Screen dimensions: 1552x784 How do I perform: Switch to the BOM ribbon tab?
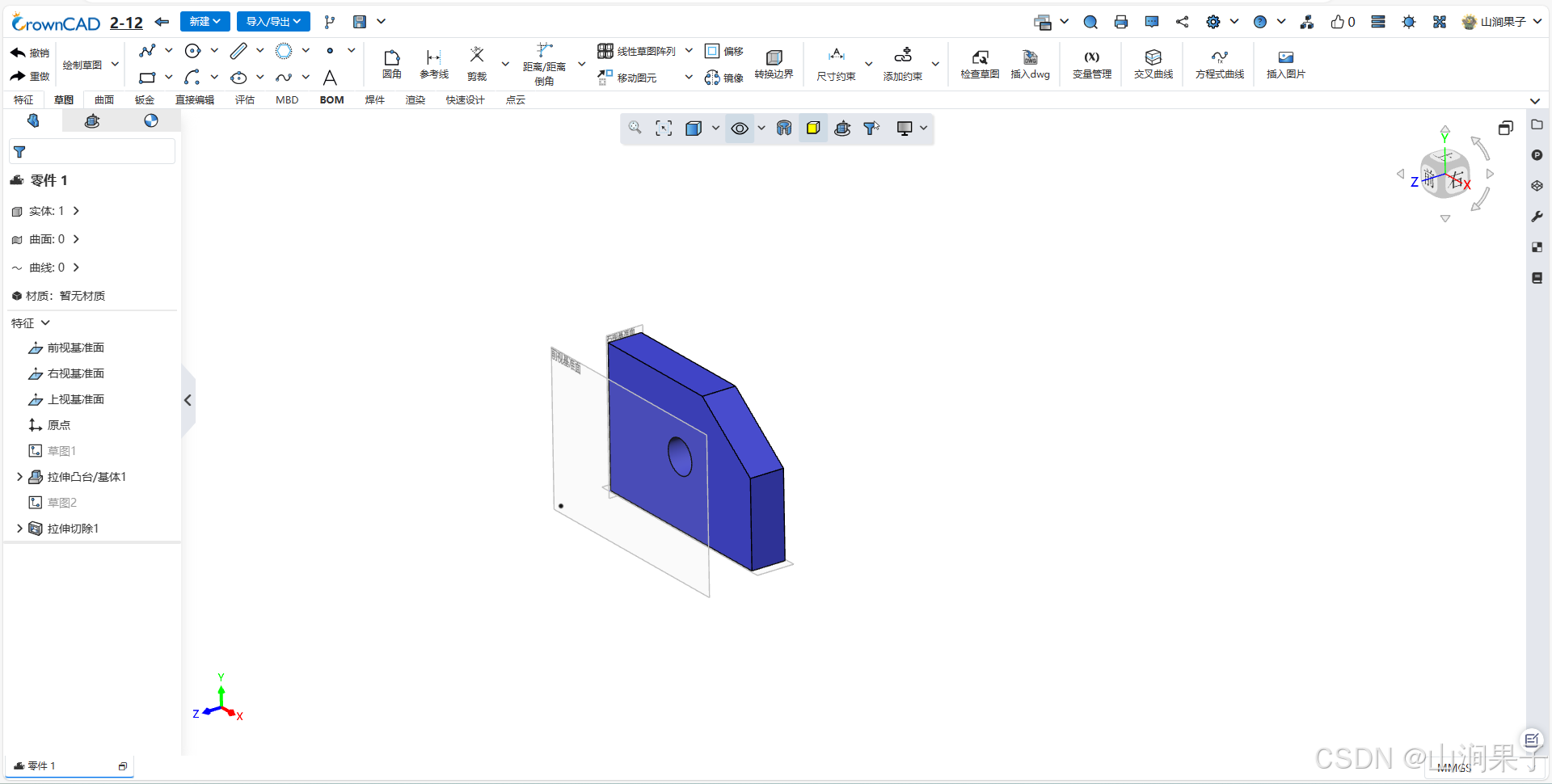coord(331,100)
